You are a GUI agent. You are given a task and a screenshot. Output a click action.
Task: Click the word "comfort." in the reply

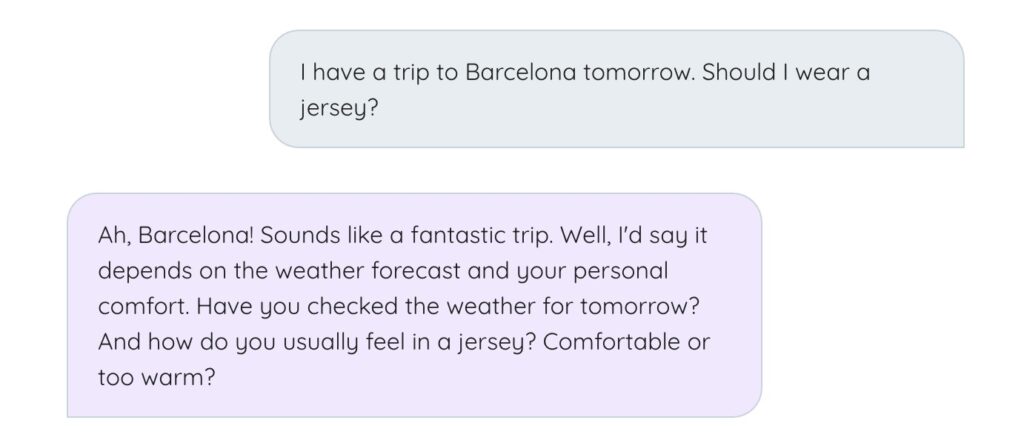pos(144,306)
